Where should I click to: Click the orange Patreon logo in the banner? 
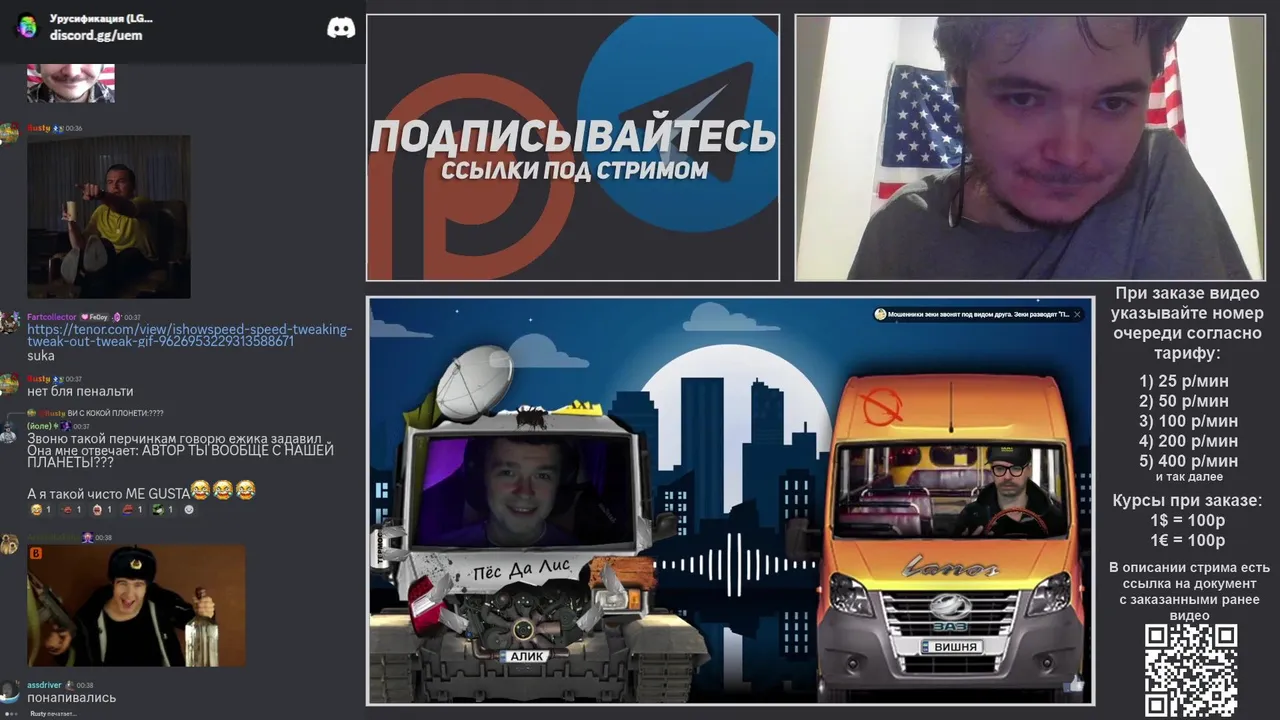(470, 175)
